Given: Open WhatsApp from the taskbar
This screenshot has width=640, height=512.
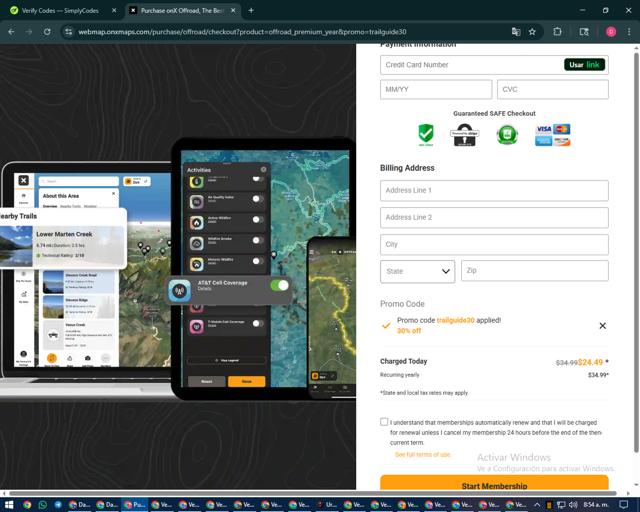Looking at the screenshot, I should coord(42,505).
